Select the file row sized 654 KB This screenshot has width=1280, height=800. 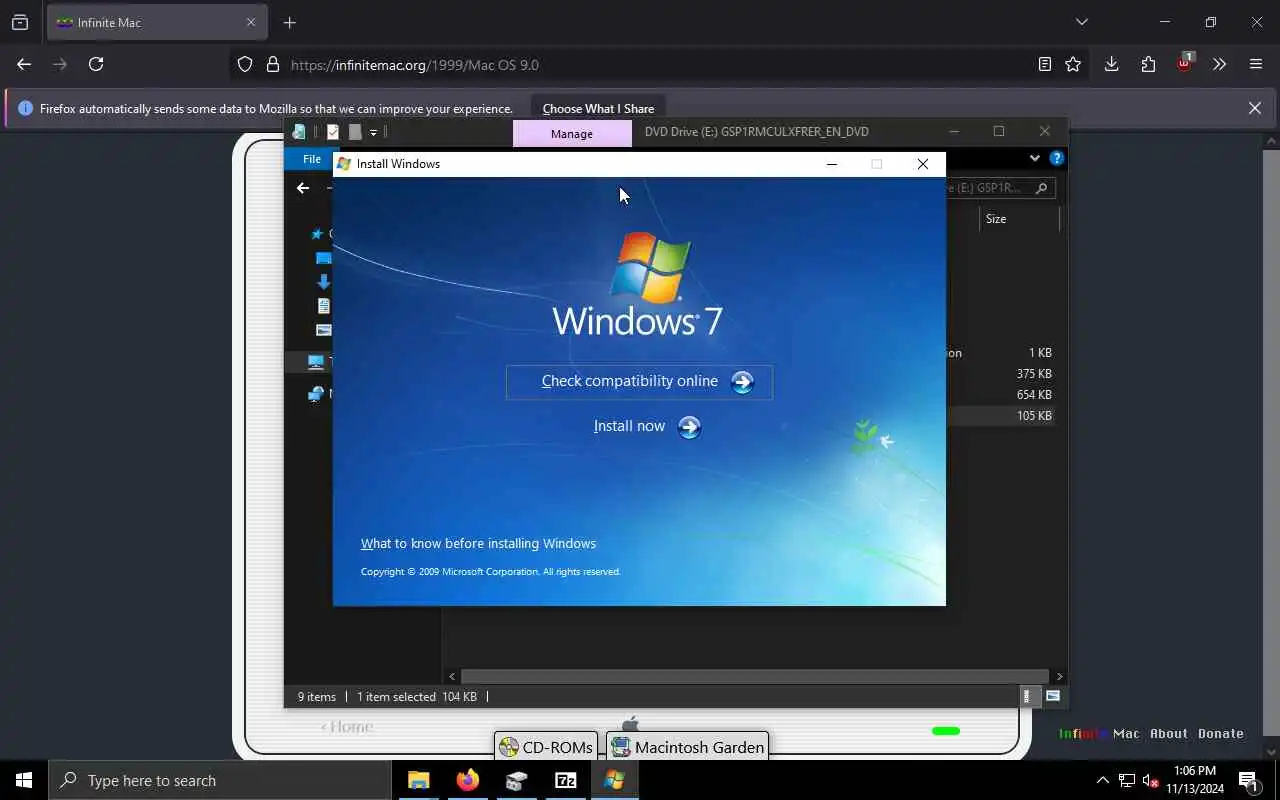click(x=1000, y=395)
